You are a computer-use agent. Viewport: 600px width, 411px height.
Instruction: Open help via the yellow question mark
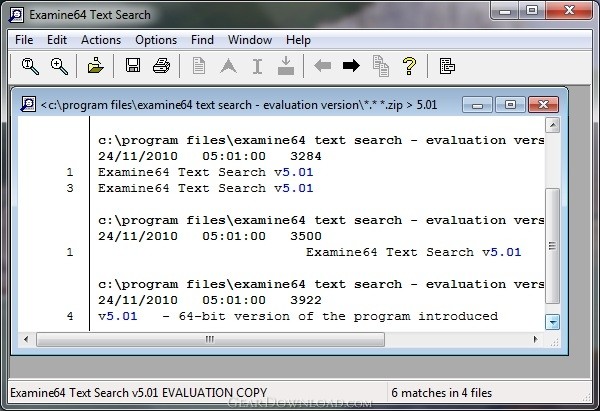[409, 66]
